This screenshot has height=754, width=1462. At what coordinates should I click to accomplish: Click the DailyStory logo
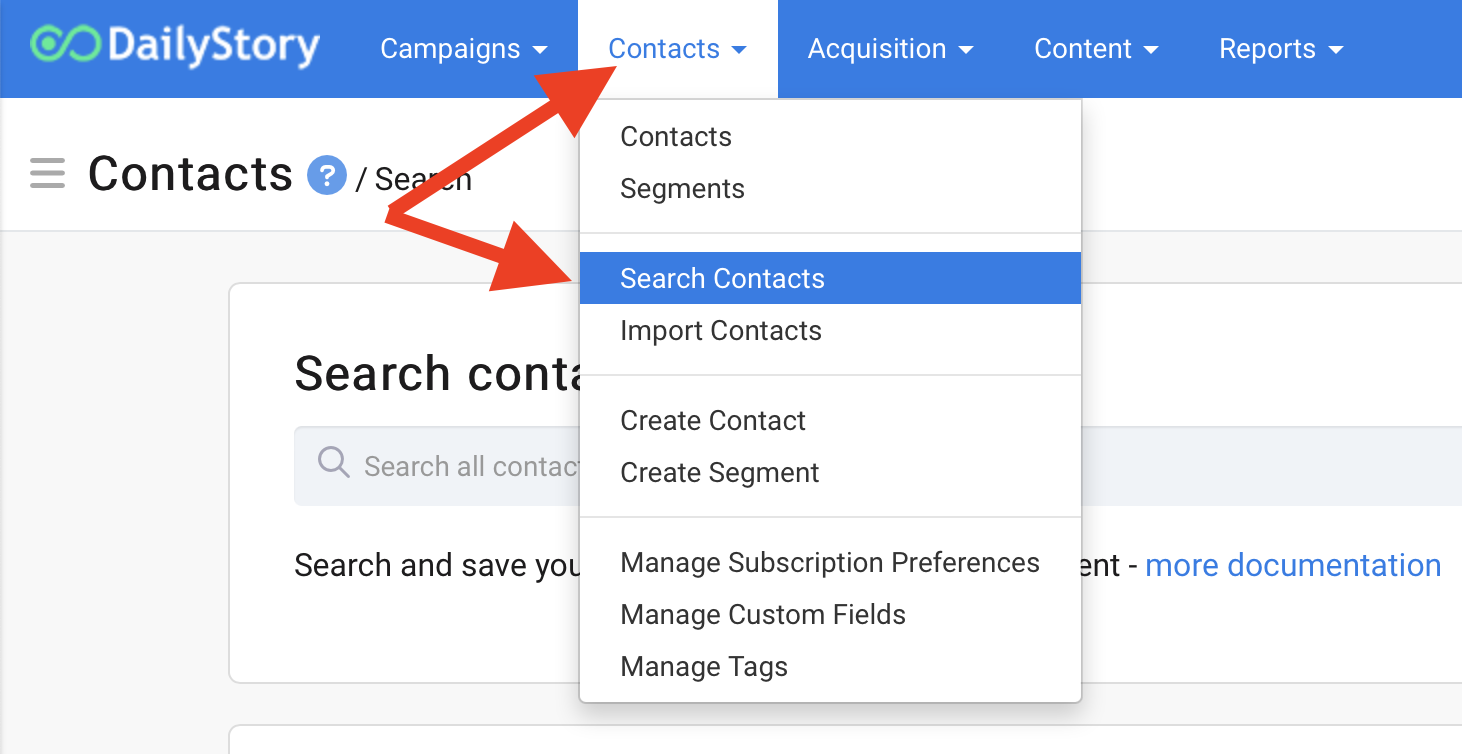(175, 47)
